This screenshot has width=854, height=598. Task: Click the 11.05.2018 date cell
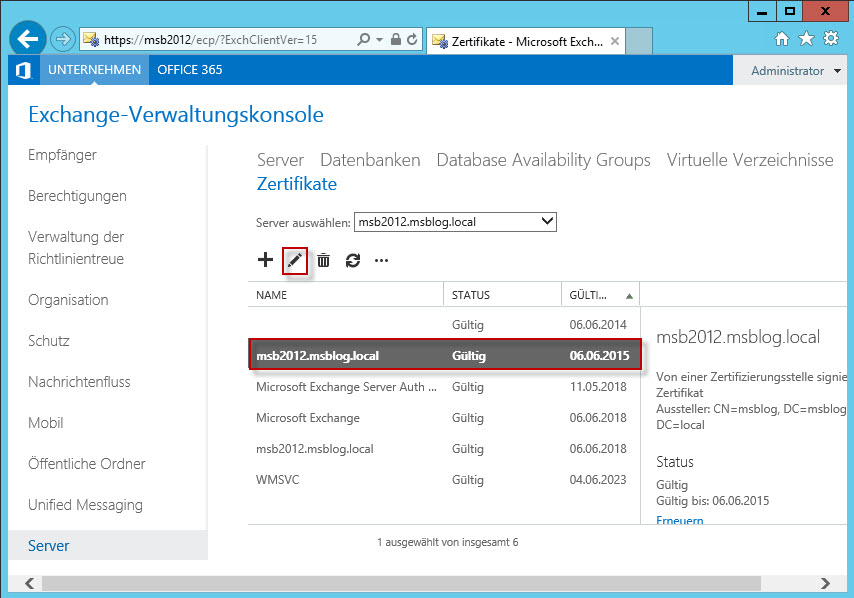click(x=598, y=387)
